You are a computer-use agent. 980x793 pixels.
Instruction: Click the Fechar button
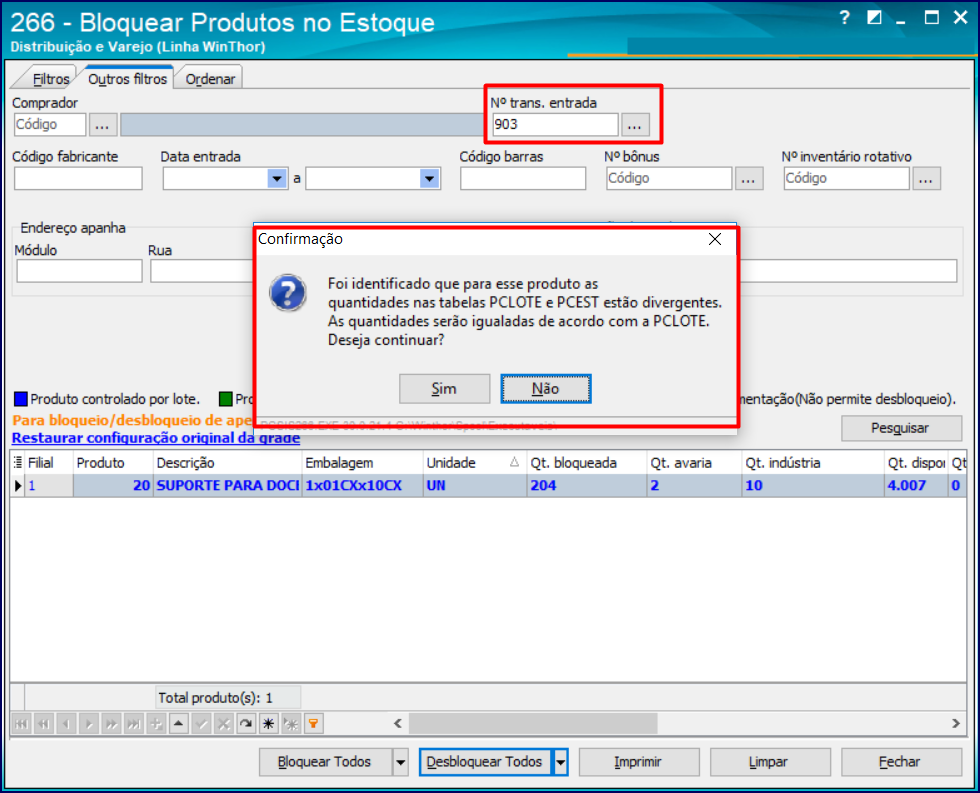coord(901,762)
